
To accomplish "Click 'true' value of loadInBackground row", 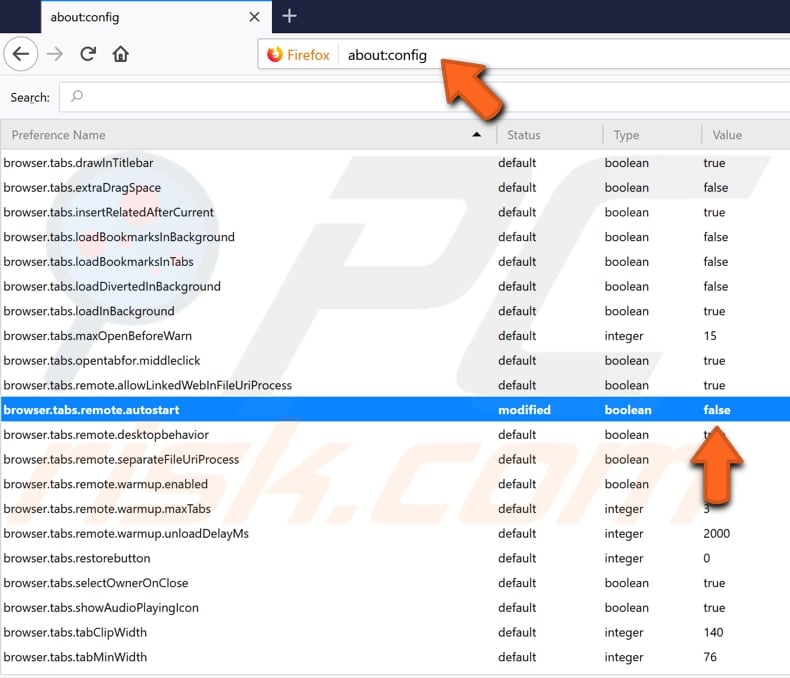I will pyautogui.click(x=714, y=311).
